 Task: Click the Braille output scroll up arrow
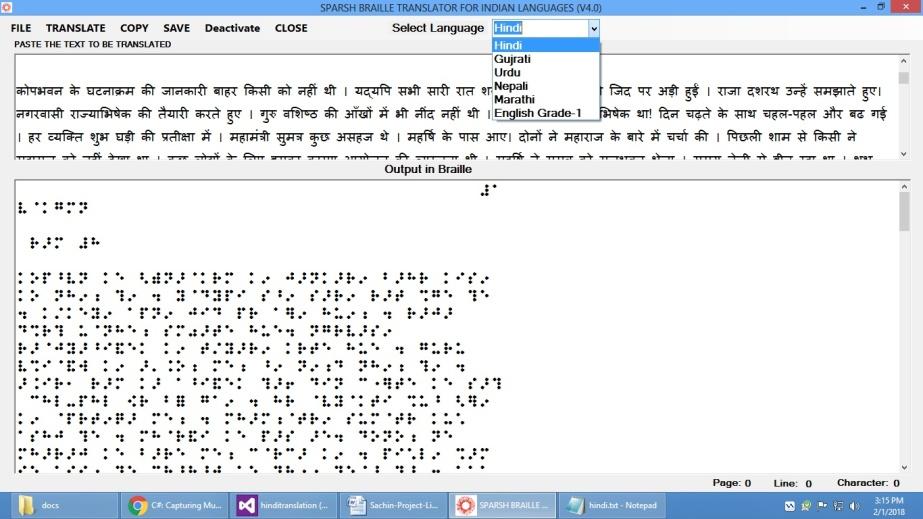[x=904, y=187]
